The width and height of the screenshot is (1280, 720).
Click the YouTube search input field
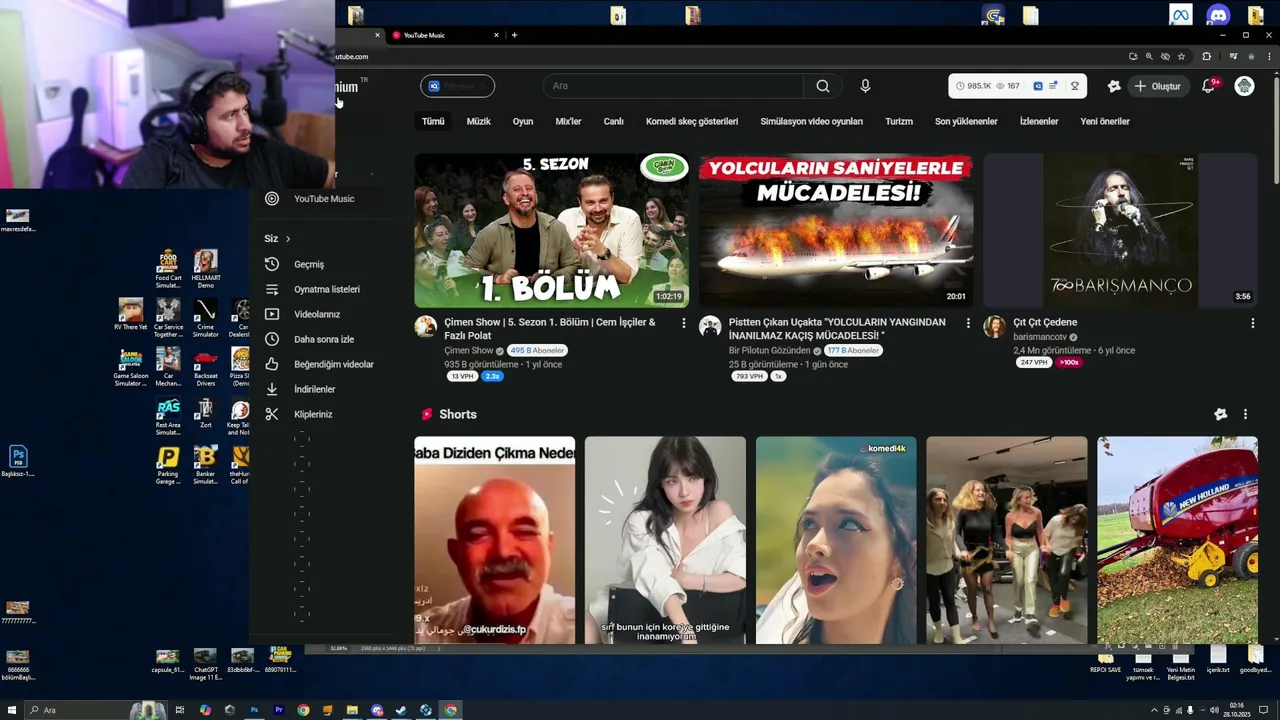click(x=674, y=86)
